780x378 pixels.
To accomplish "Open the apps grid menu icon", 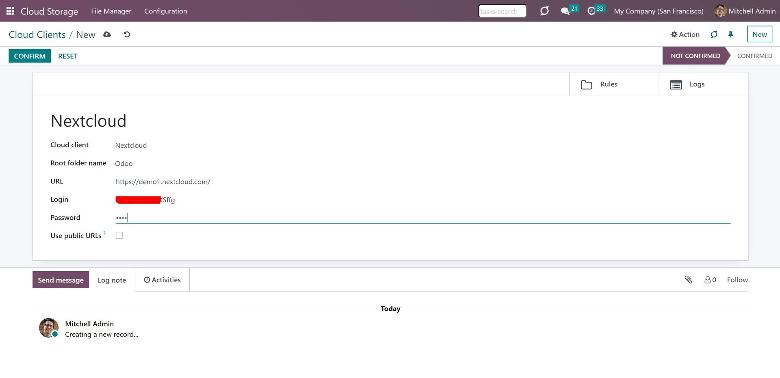I will pyautogui.click(x=10, y=11).
